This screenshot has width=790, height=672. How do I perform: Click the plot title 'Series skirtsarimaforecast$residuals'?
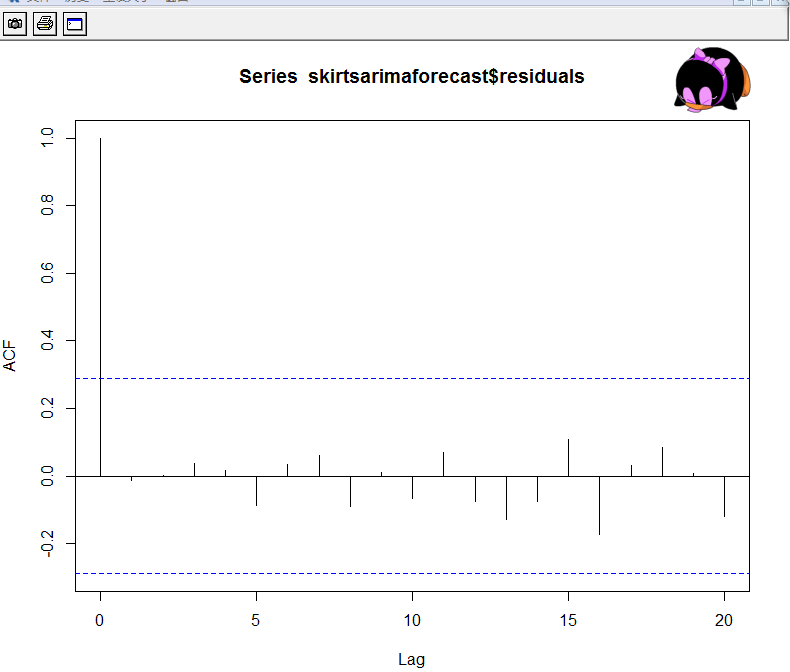(x=411, y=77)
